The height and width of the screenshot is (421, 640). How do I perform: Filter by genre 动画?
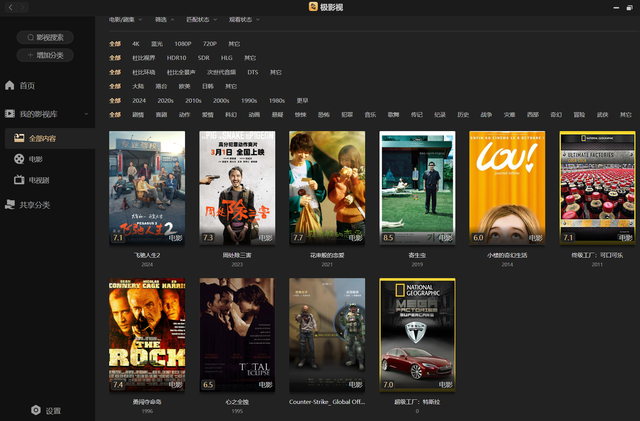tap(254, 115)
